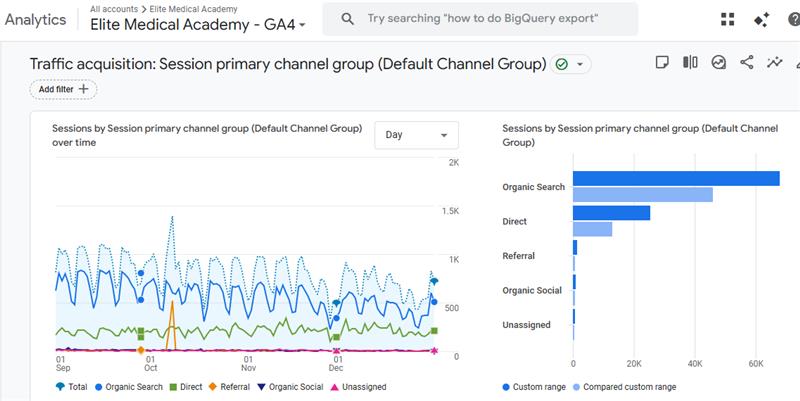
Task: Open the Day granularity dropdown
Action: tap(416, 135)
